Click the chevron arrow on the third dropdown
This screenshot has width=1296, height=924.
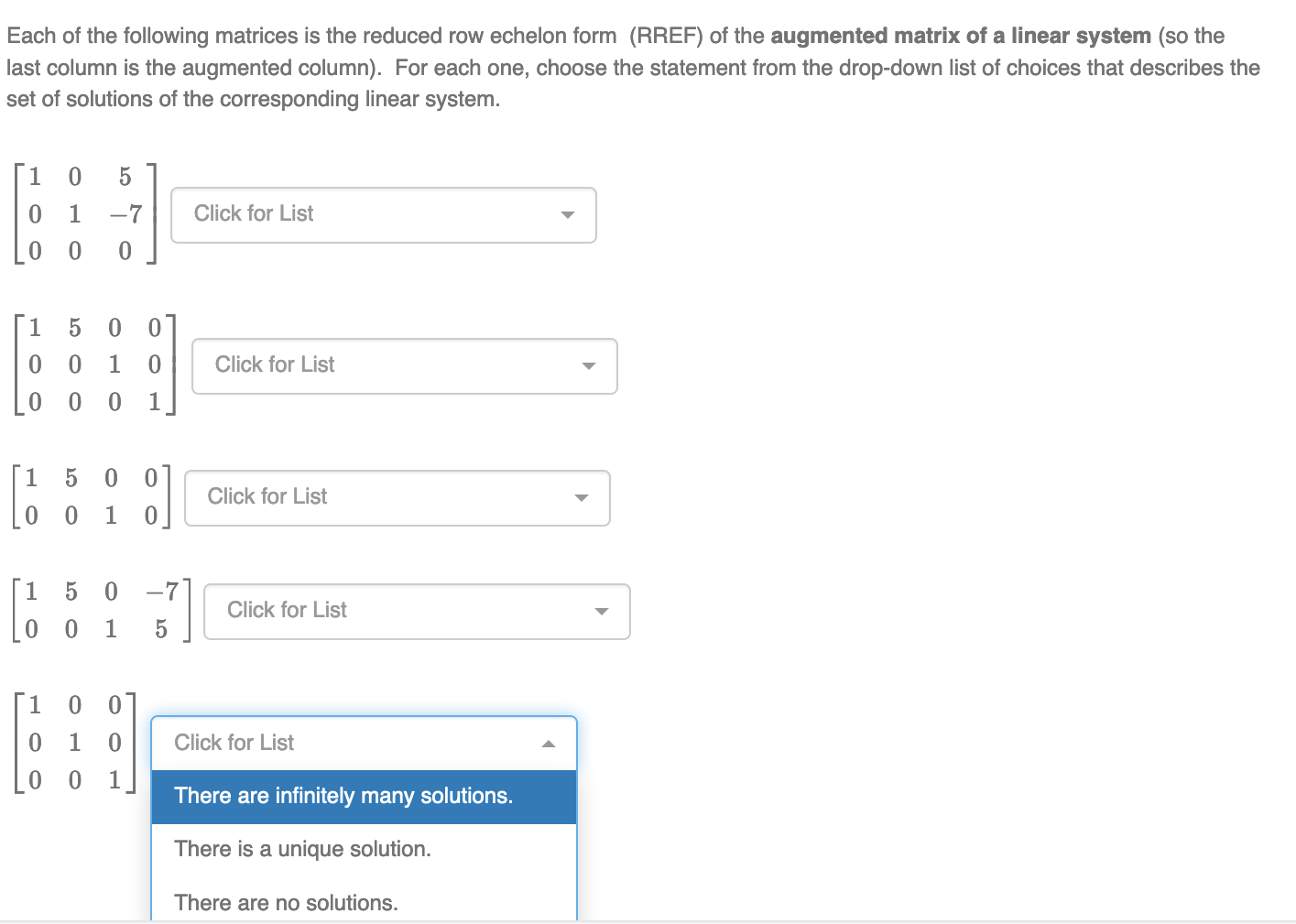click(583, 498)
